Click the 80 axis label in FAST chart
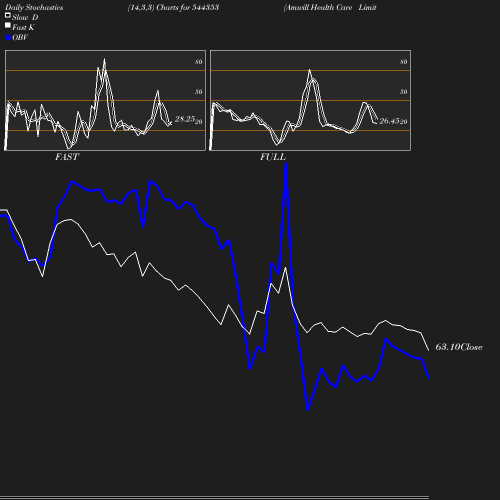Screen dimensions: 500x500 199,62
